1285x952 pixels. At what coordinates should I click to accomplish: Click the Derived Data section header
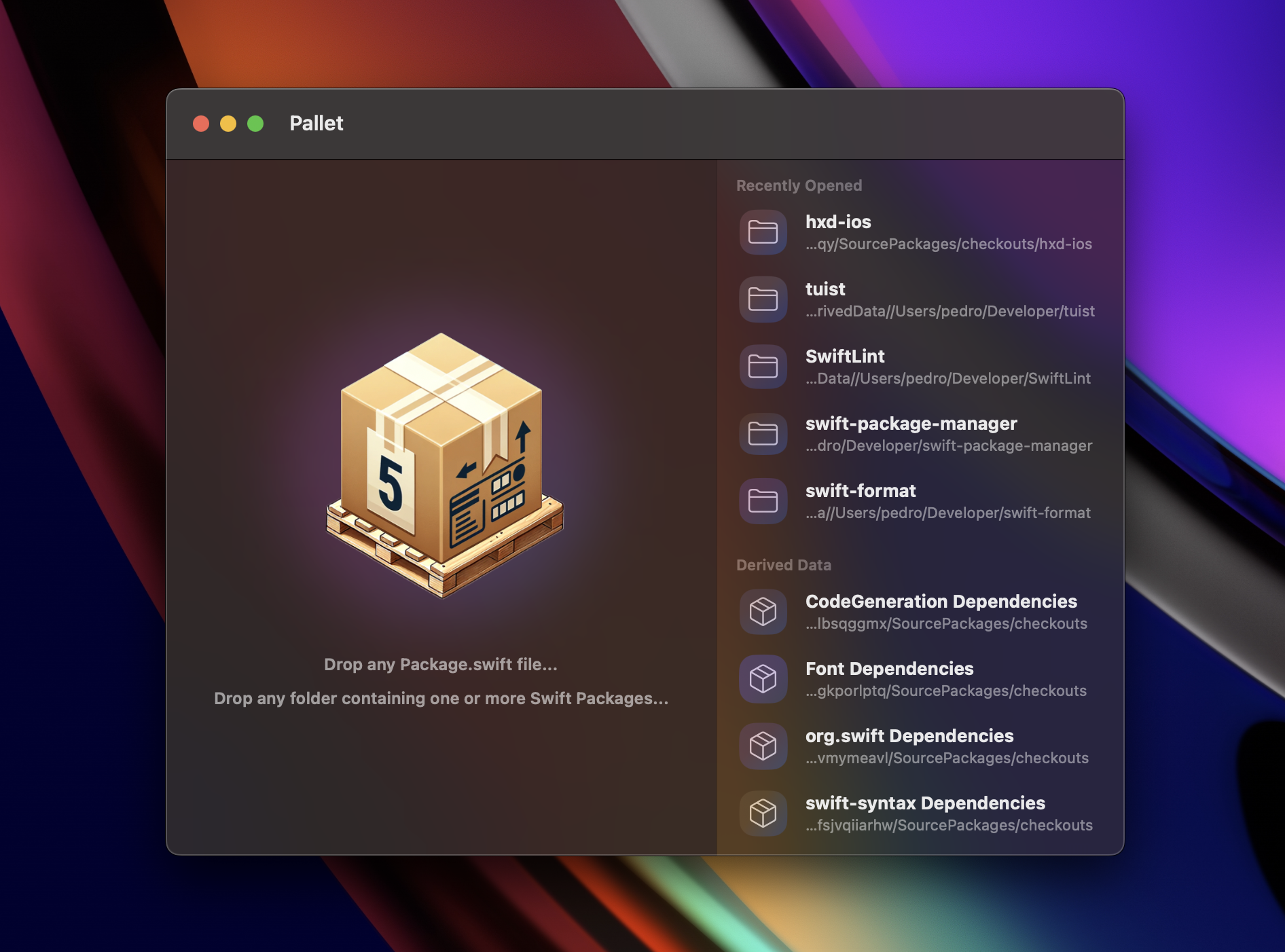coord(784,565)
